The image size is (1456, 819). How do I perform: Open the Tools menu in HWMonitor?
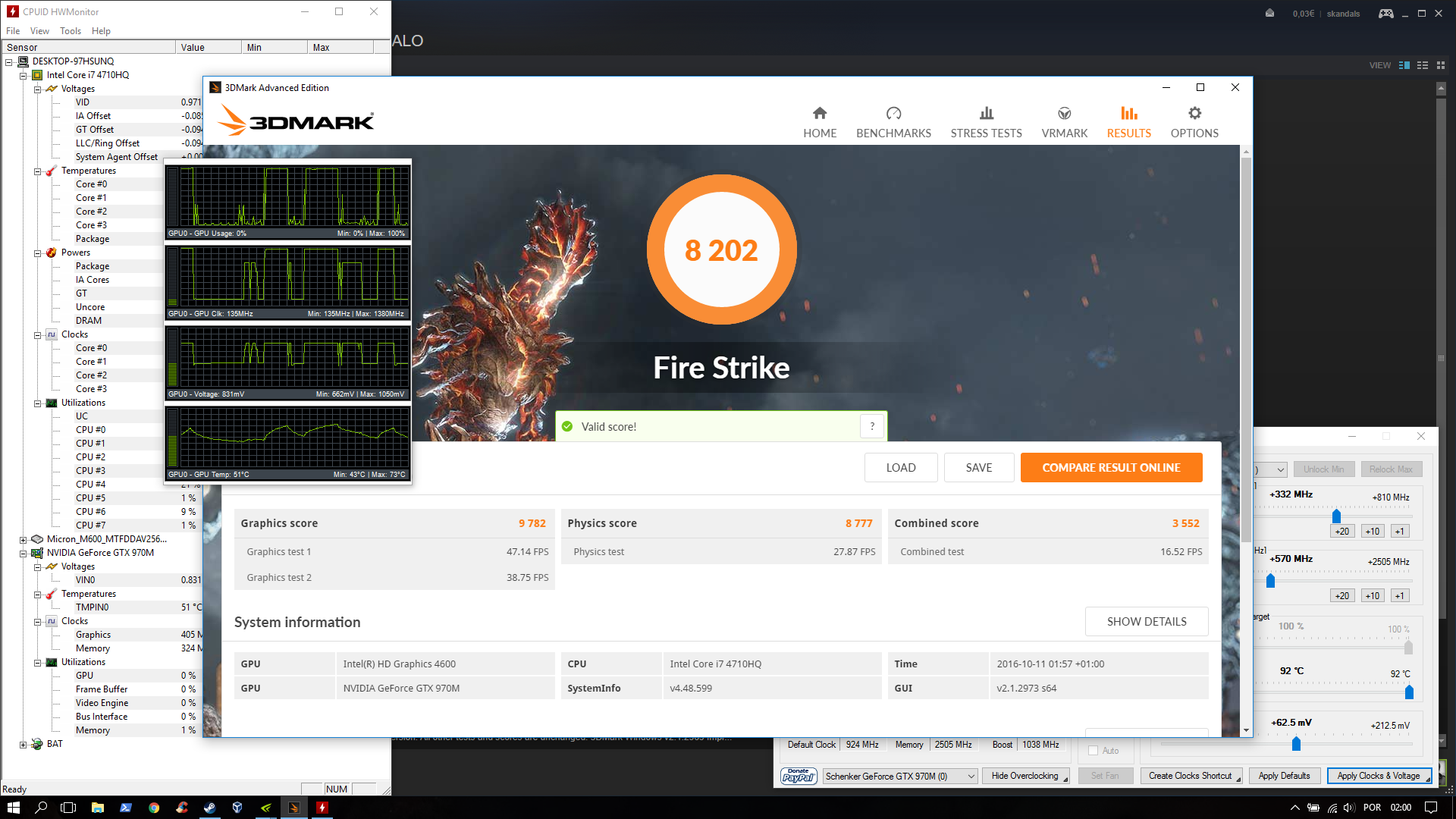pos(71,31)
